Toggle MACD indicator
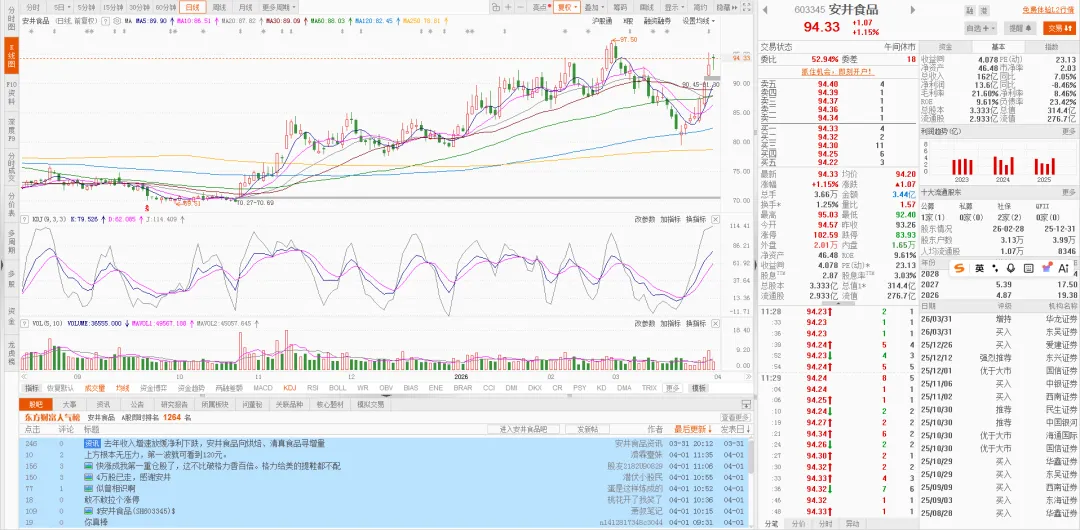This screenshot has height=530, width=1080. tap(263, 388)
